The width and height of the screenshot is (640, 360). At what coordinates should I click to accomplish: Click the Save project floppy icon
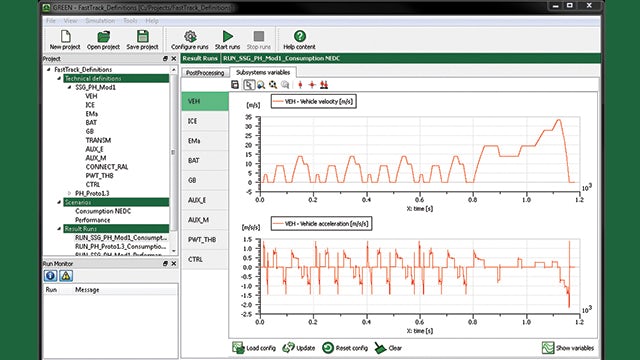[142, 36]
